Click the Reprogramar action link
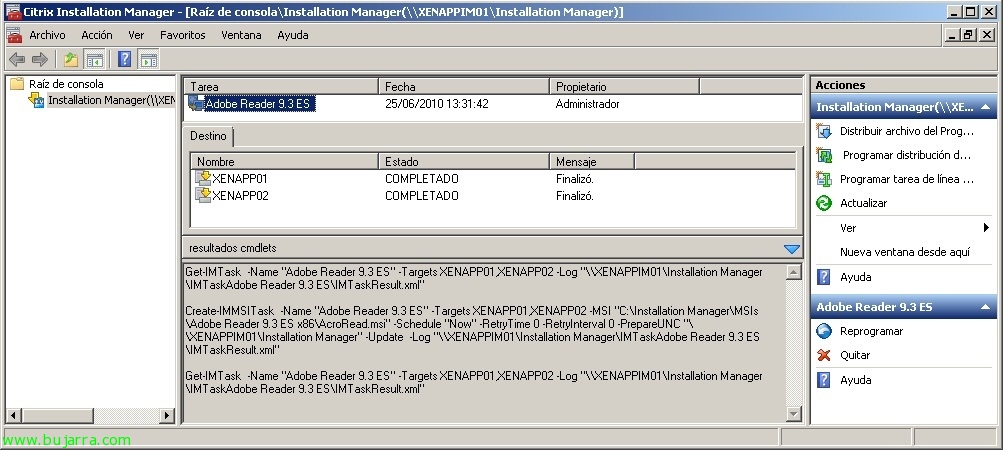 [x=871, y=331]
